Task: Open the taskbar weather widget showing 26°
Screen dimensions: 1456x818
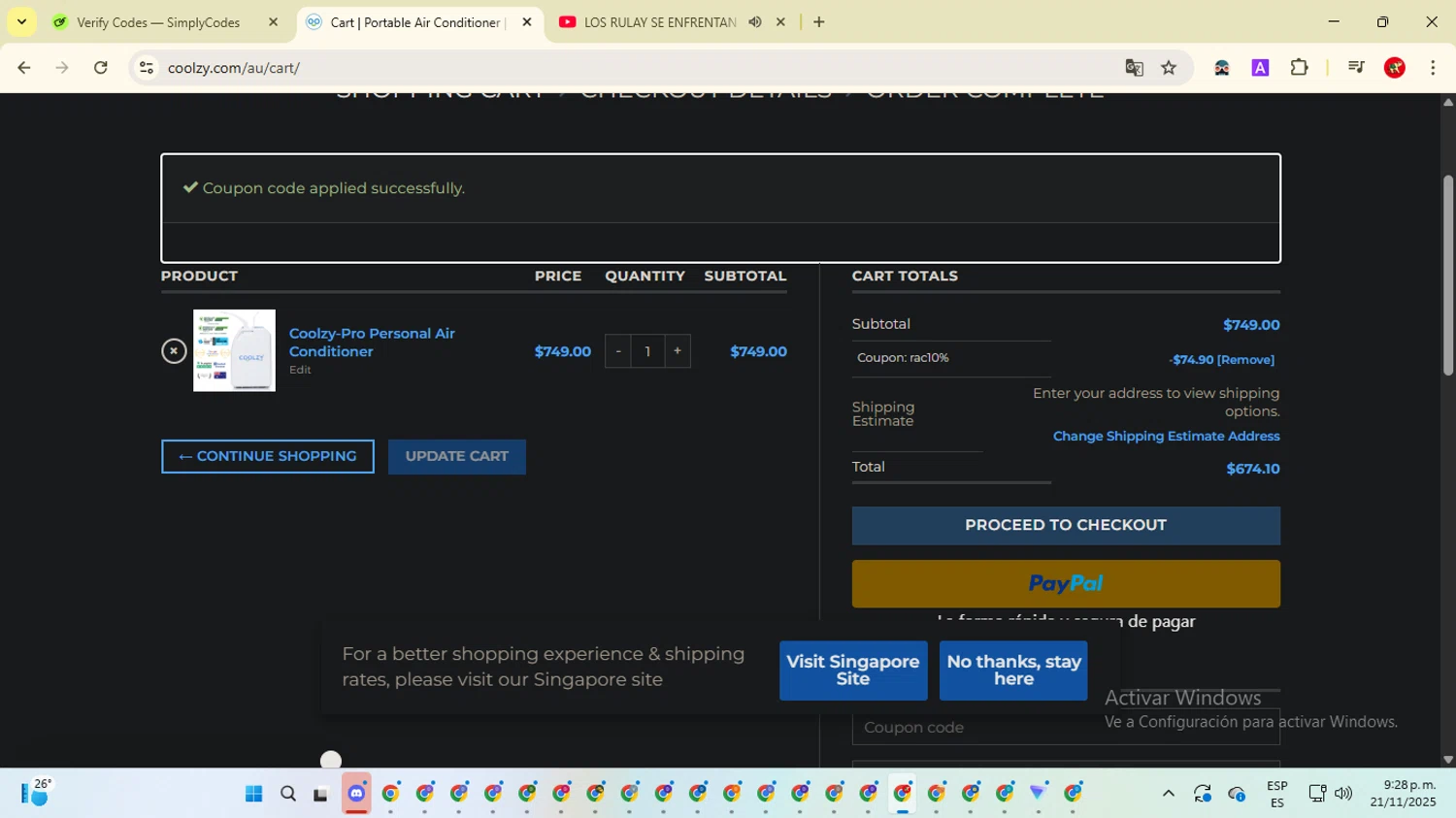Action: point(37,793)
